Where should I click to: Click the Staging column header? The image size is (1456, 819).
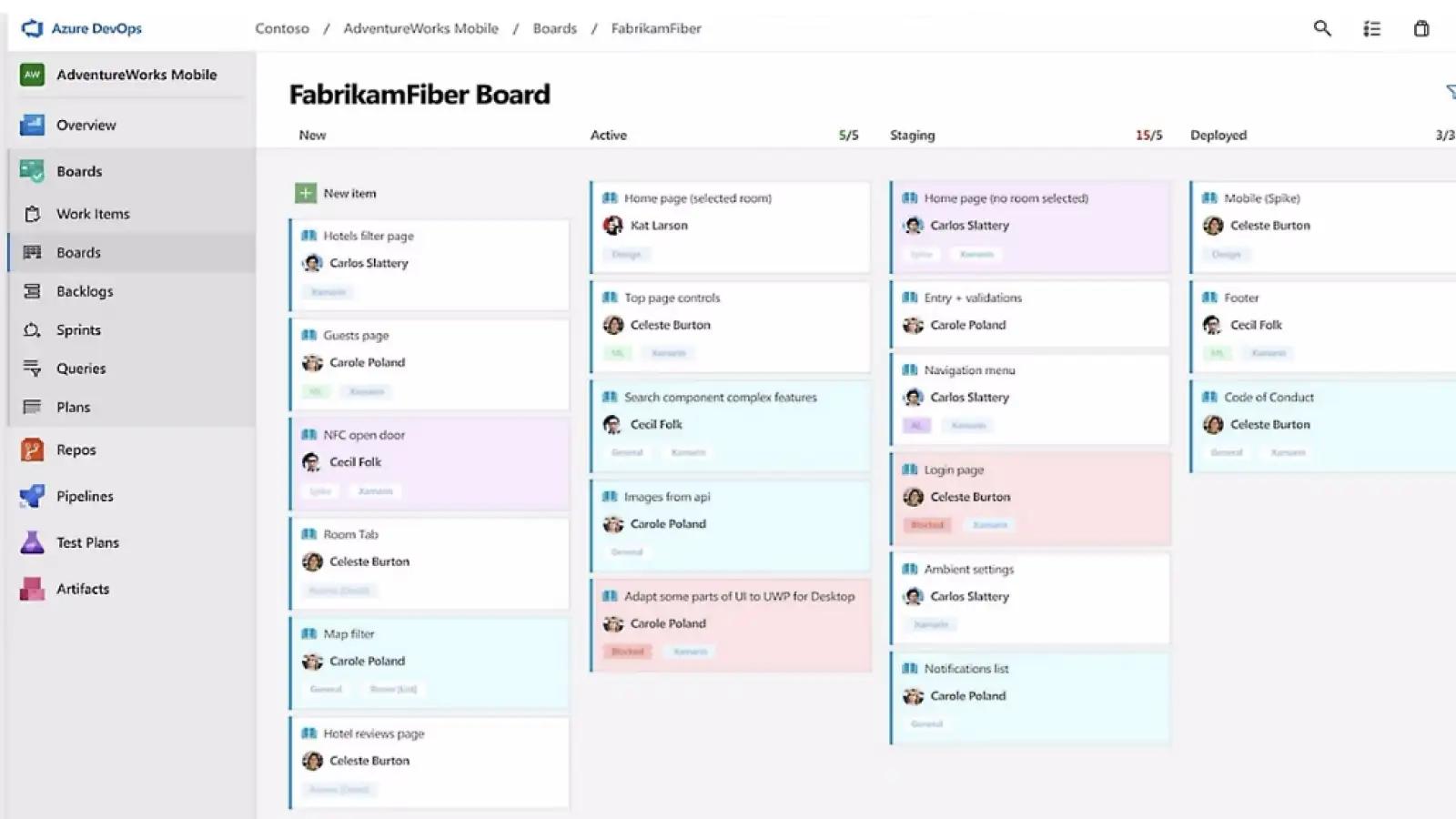tap(912, 135)
